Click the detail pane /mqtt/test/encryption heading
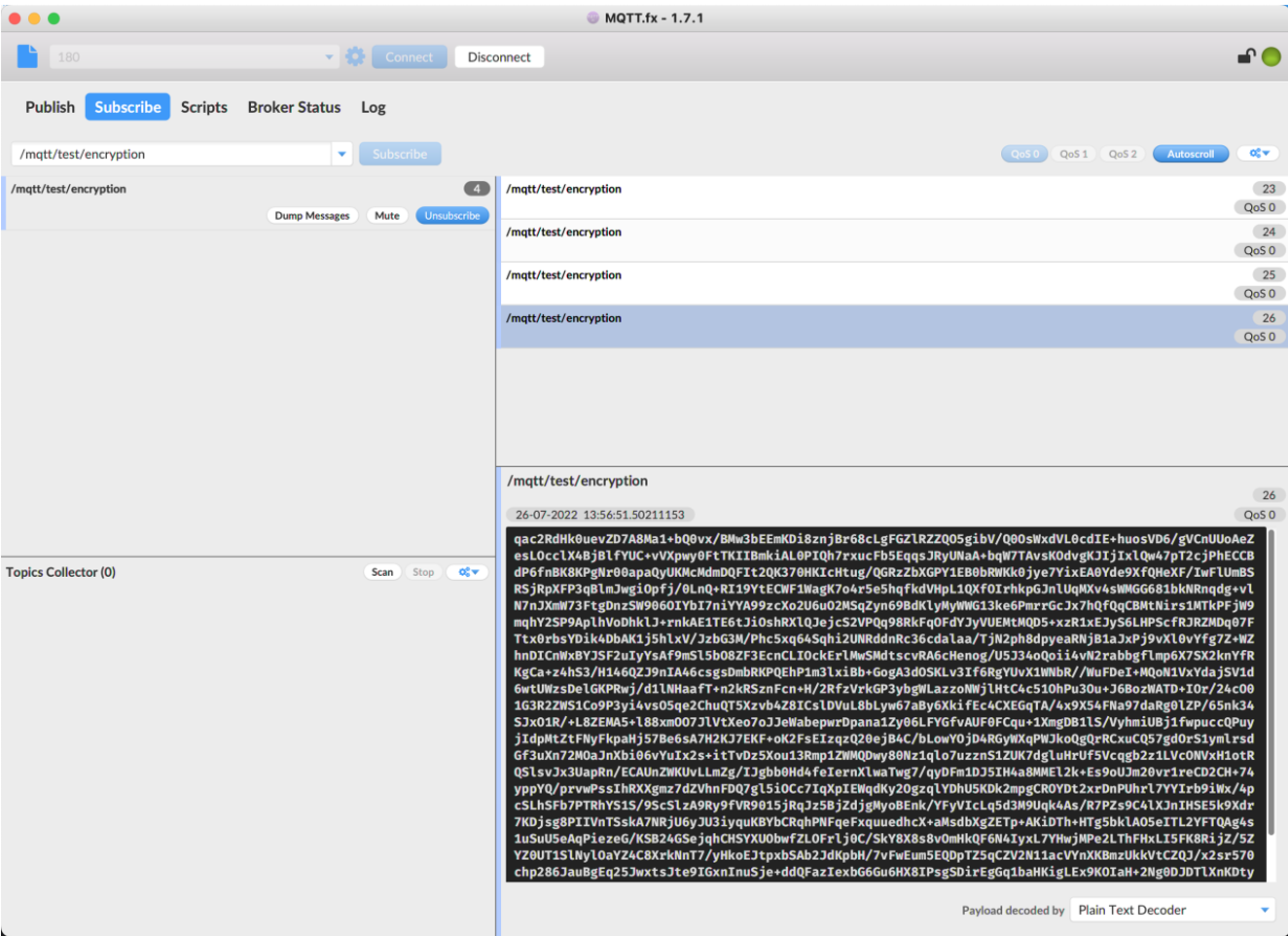1288x936 pixels. (x=577, y=481)
